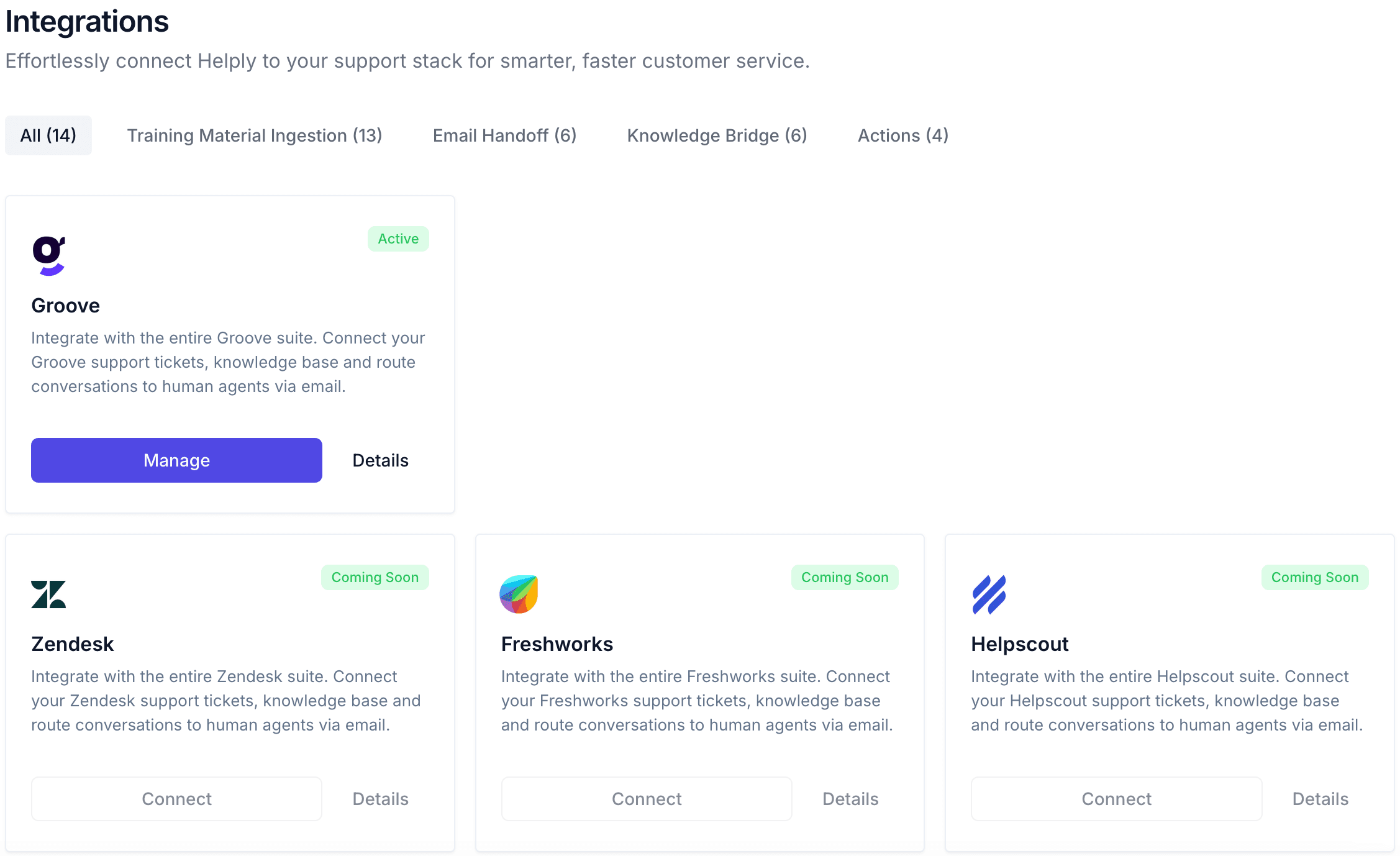Click the Coming Soon badge on Zendesk
Image resolution: width=1400 pixels, height=856 pixels.
(x=375, y=577)
